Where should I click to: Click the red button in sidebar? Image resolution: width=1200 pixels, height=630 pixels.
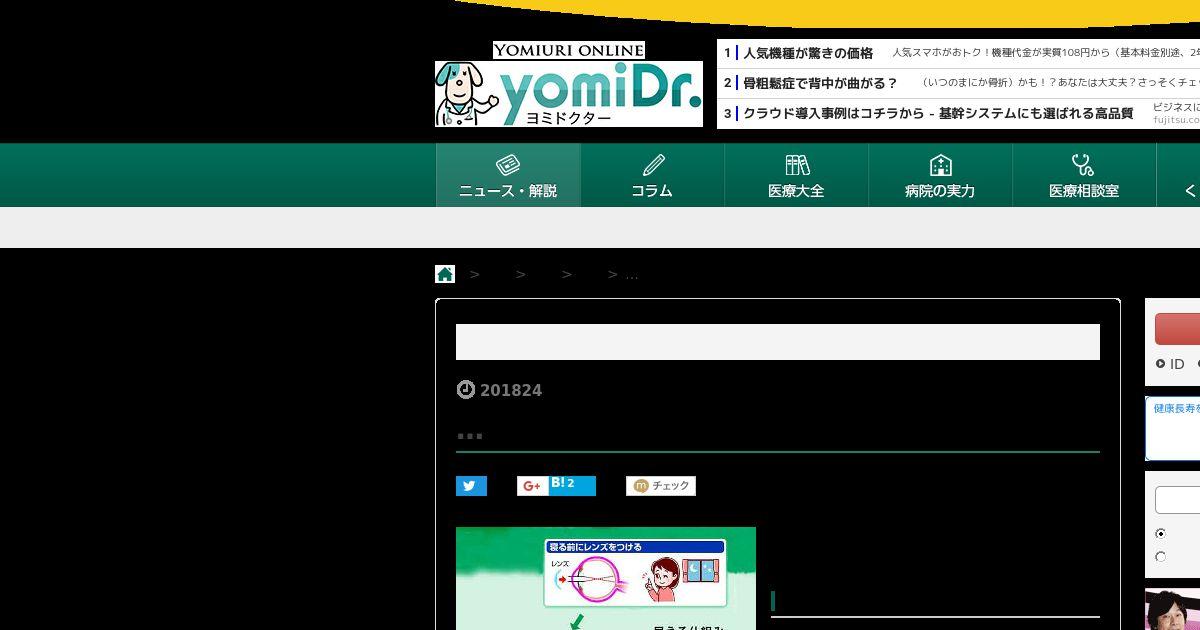coord(1178,329)
